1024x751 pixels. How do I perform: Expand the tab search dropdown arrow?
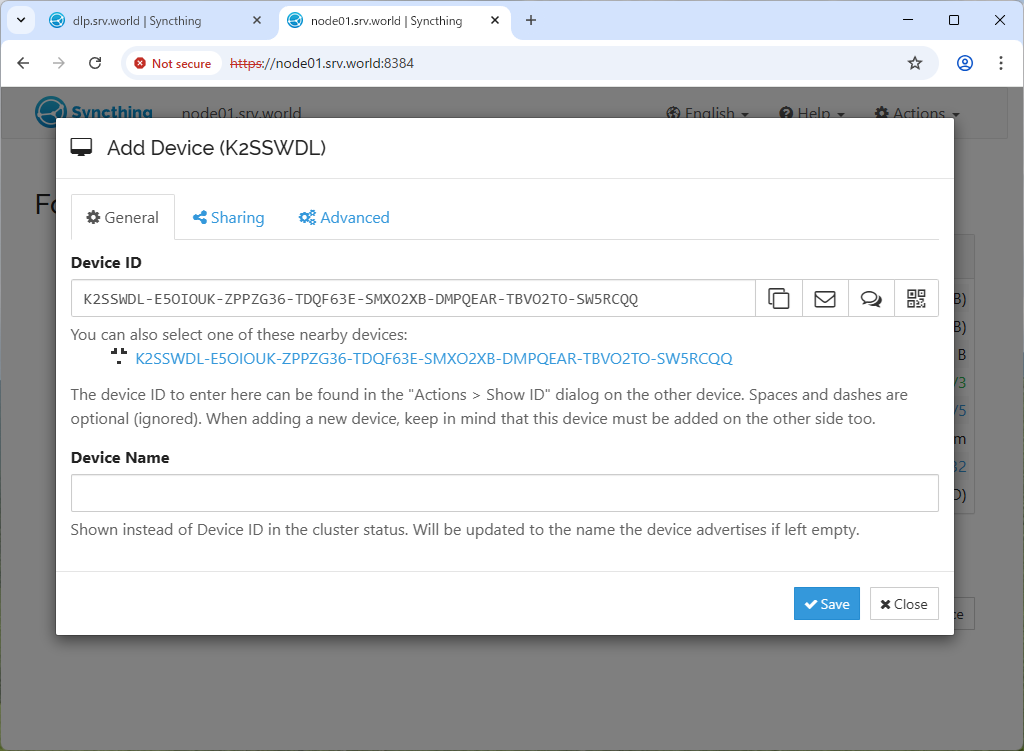pos(21,20)
